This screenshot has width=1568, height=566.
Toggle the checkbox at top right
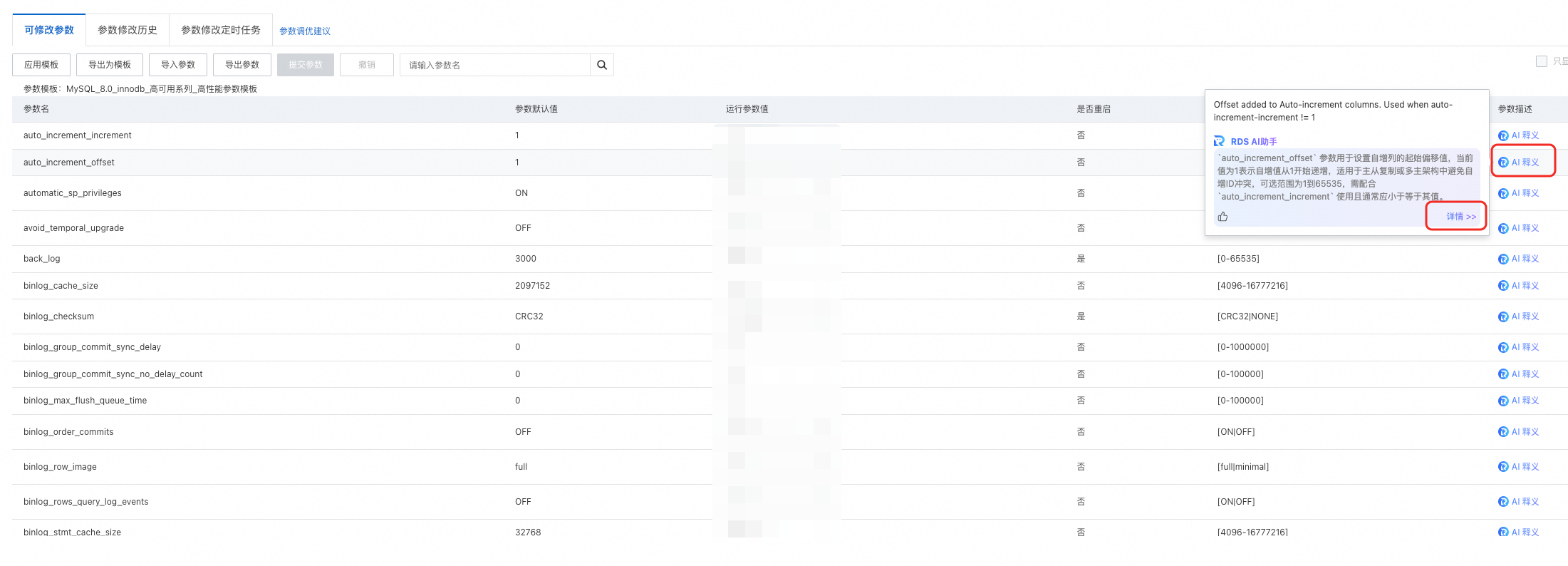(x=1542, y=61)
